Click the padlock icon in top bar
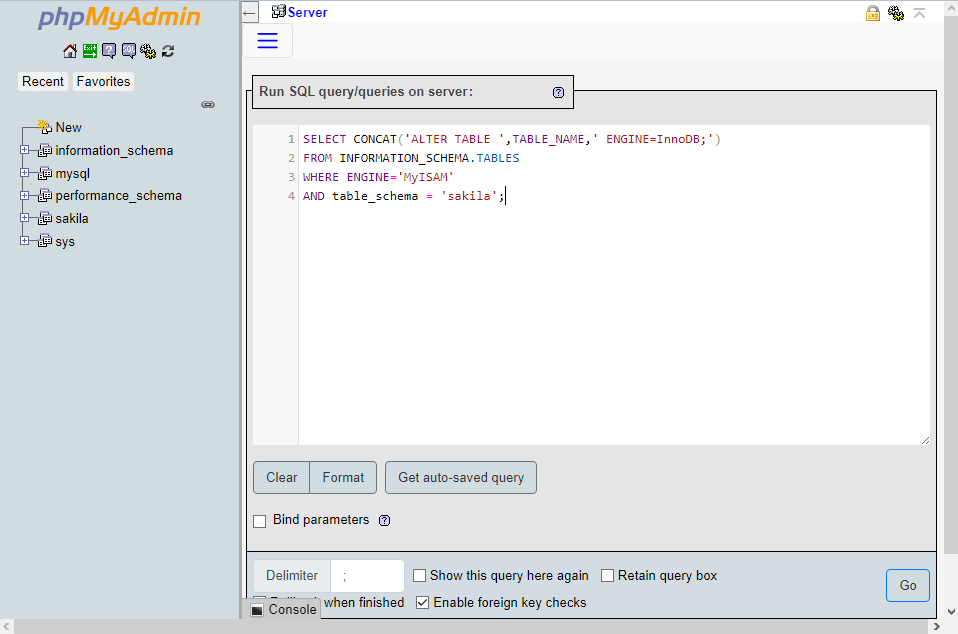 [873, 13]
